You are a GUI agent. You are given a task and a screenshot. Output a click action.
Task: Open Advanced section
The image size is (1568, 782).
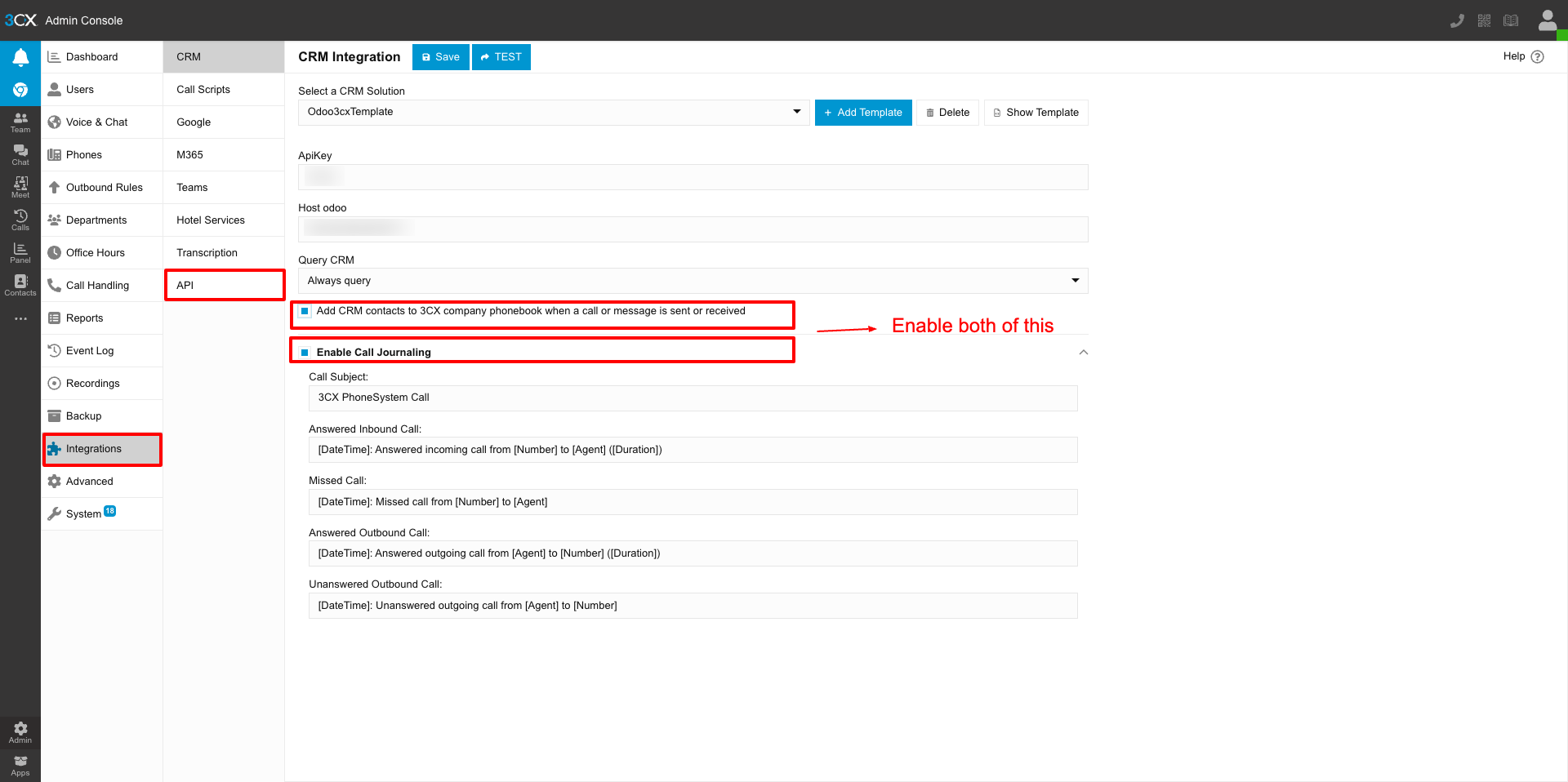point(102,482)
